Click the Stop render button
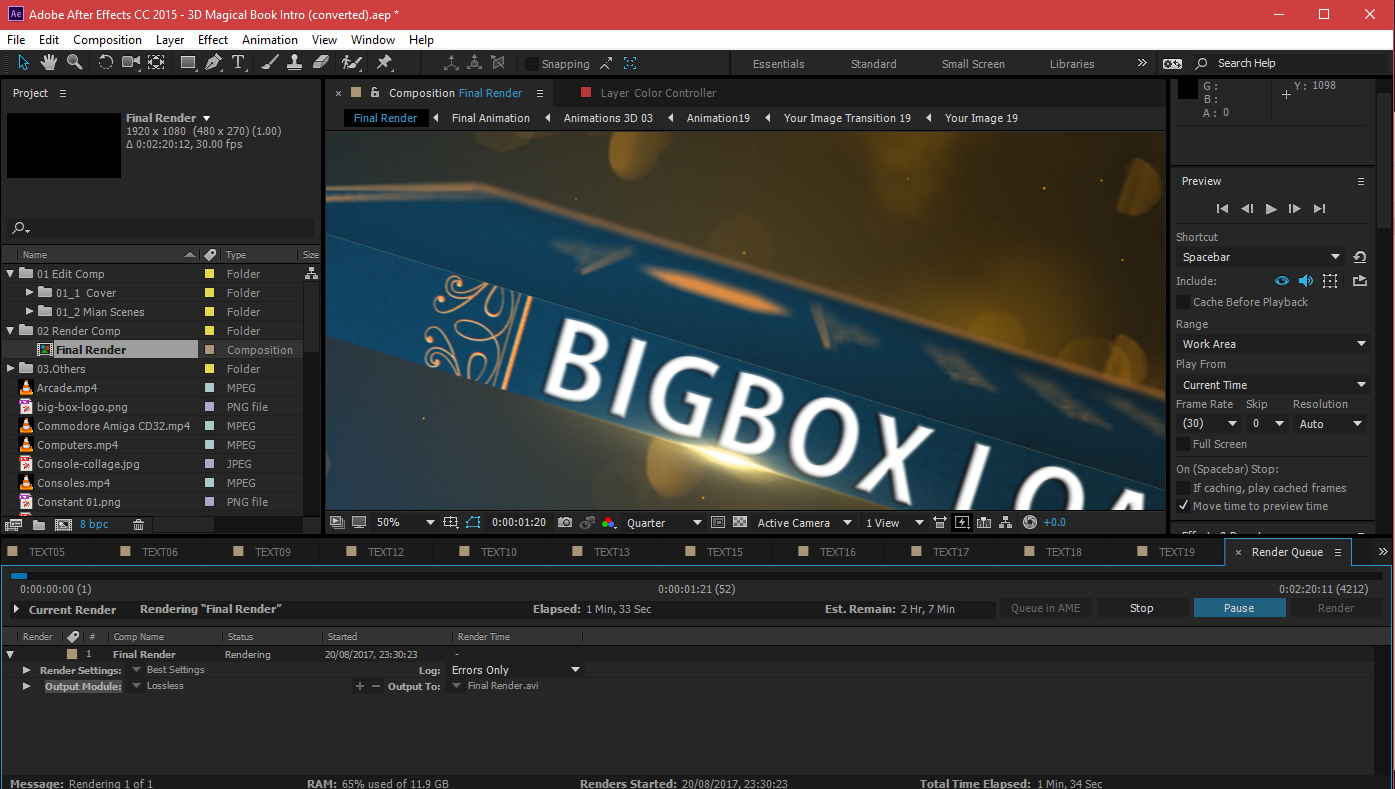1395x789 pixels. (x=1141, y=608)
